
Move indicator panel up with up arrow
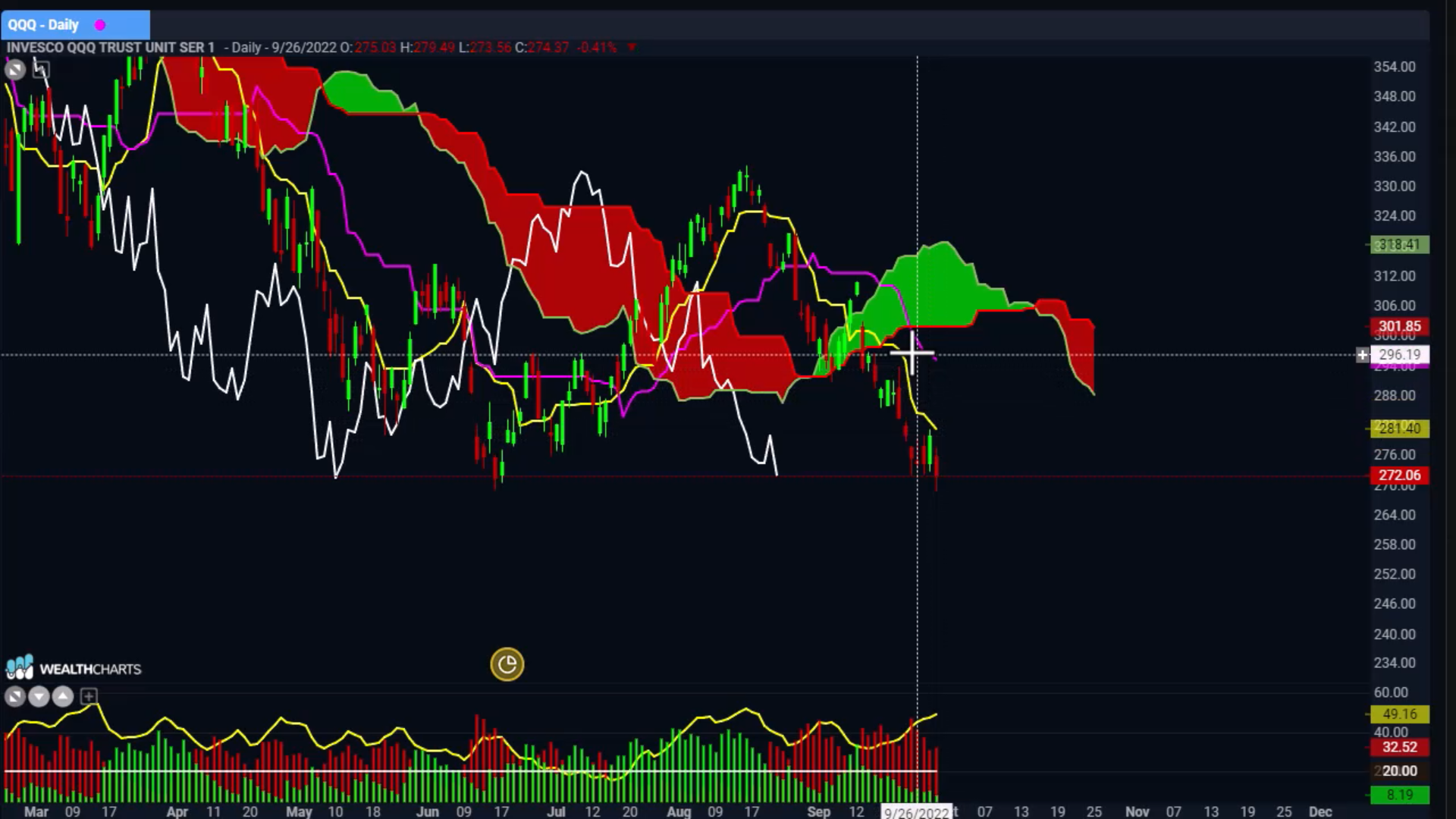pyautogui.click(x=63, y=696)
